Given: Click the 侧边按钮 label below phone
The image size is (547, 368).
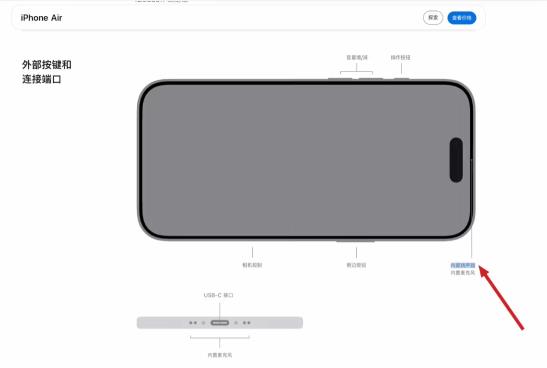Looking at the screenshot, I should click(x=356, y=265).
